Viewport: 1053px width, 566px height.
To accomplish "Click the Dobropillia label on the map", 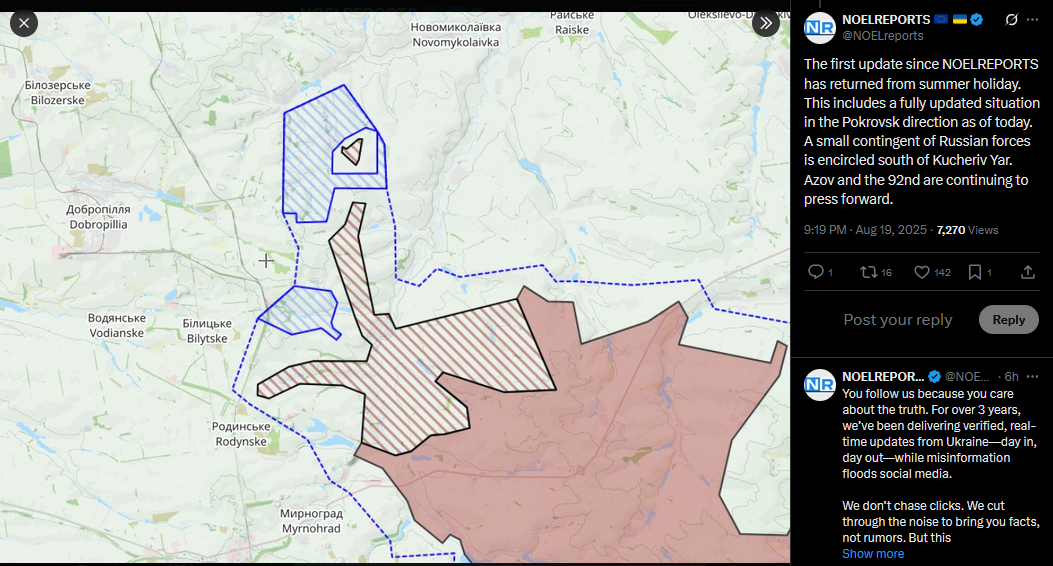I will 98,217.
